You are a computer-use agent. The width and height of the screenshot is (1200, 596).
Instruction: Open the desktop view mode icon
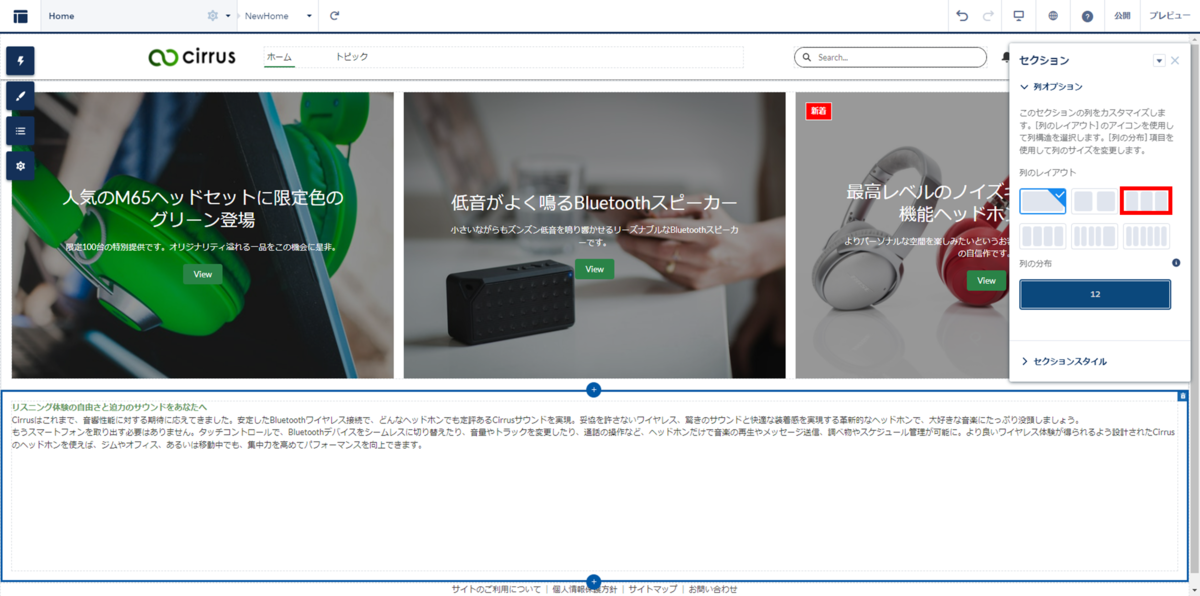(x=1019, y=16)
